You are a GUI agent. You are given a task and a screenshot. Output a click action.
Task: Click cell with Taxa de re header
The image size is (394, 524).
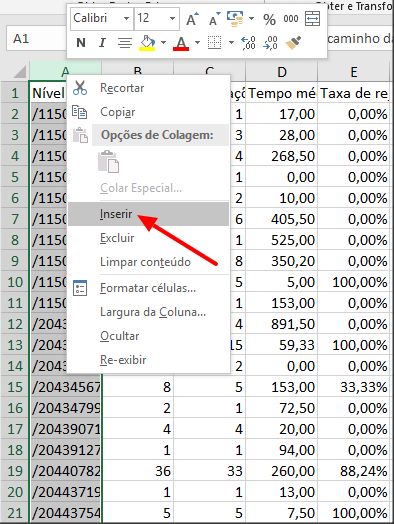354,93
